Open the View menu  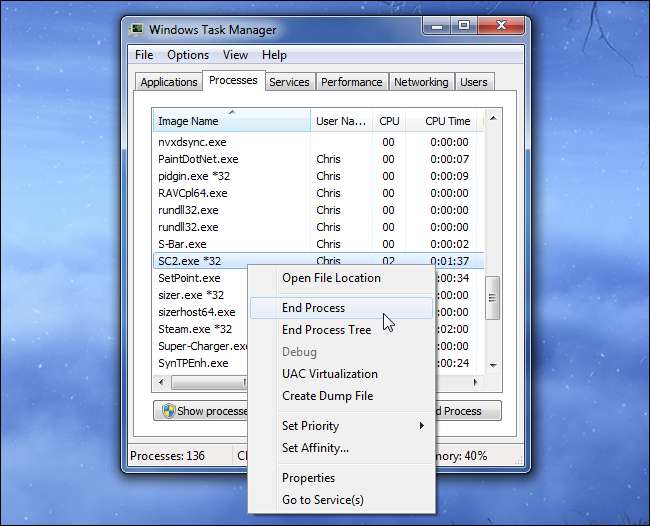coord(235,55)
